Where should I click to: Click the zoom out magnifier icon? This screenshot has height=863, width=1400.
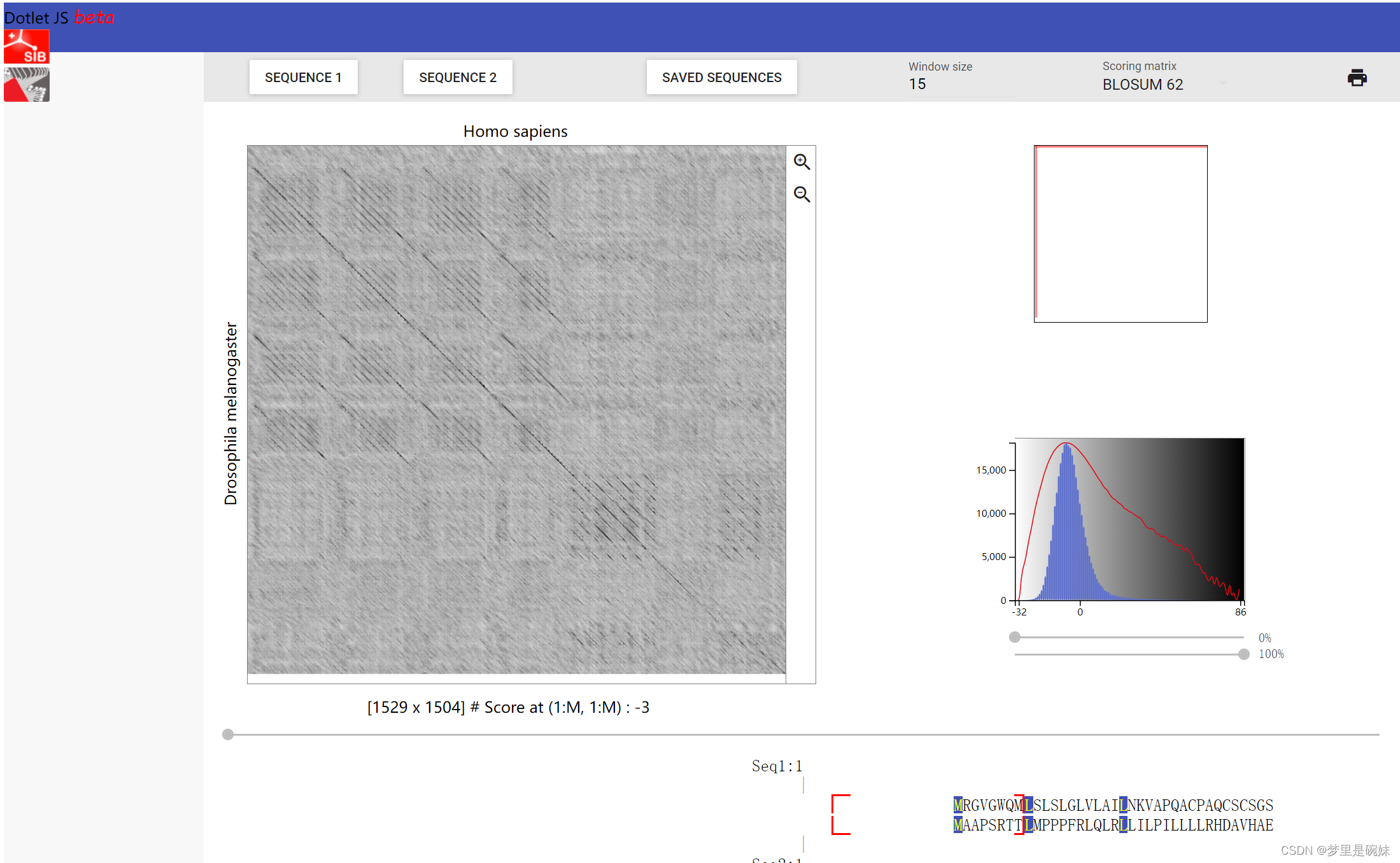pos(802,194)
